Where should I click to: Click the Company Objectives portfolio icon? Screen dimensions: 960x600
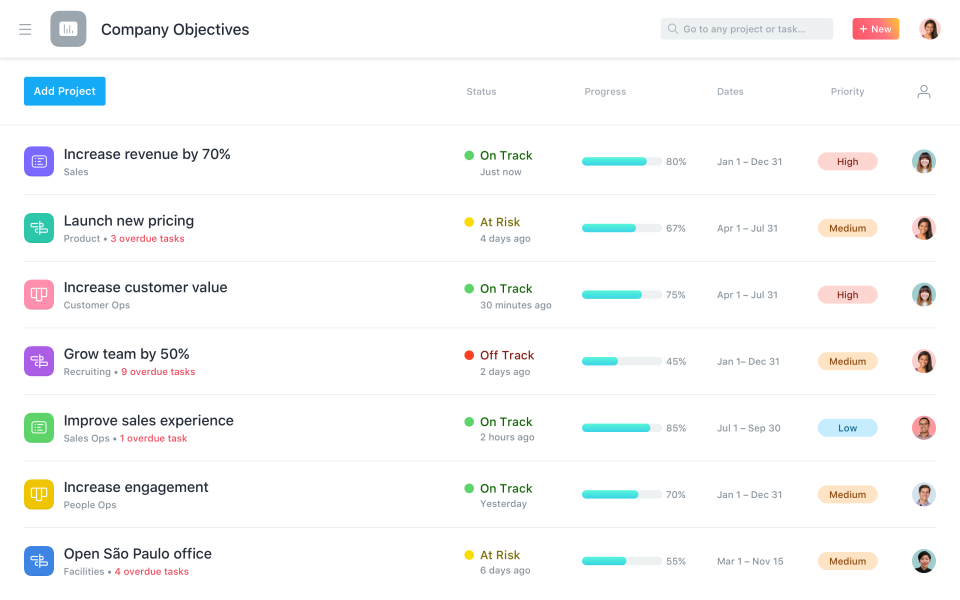click(68, 29)
